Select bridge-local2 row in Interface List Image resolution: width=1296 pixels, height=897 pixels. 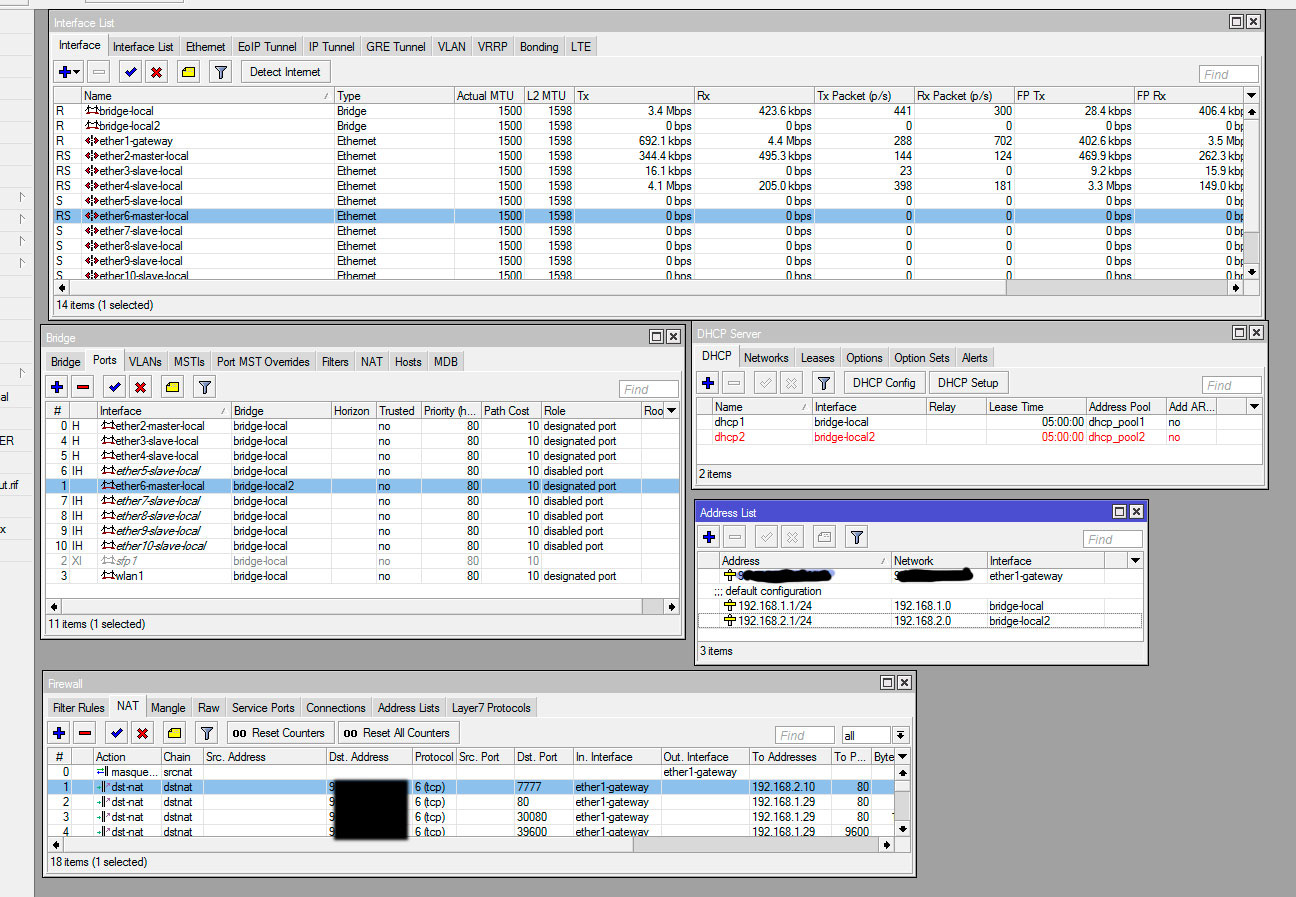pos(648,126)
